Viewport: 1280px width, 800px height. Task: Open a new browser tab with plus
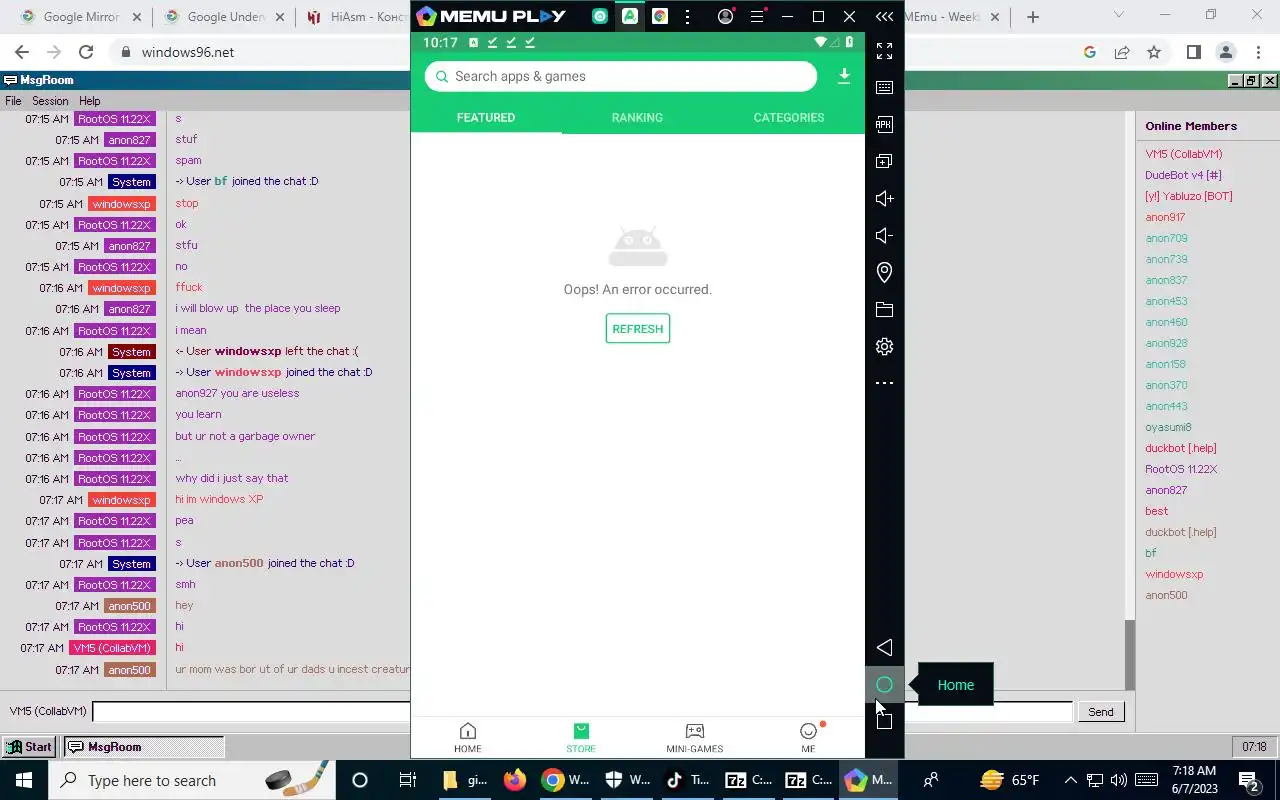pyautogui.click(x=1033, y=17)
